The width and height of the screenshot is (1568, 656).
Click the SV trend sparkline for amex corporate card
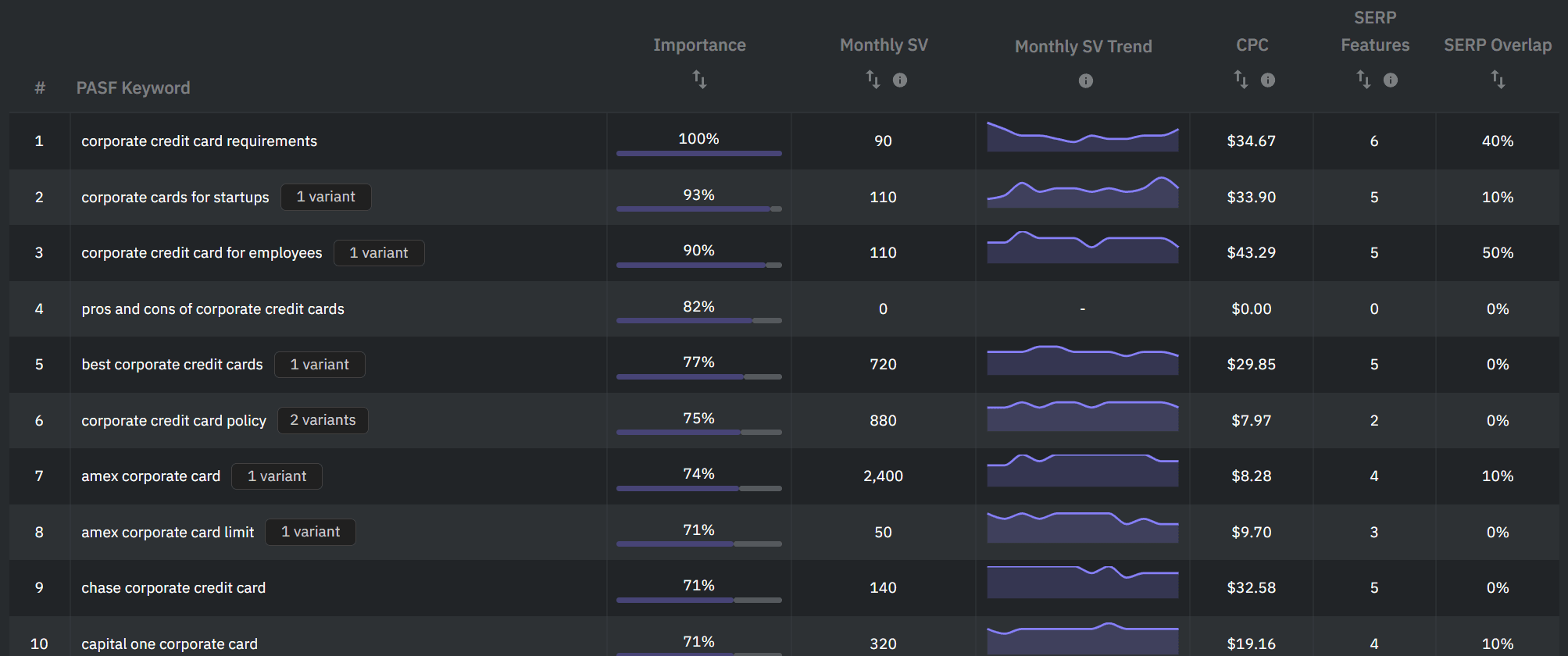(x=1083, y=472)
